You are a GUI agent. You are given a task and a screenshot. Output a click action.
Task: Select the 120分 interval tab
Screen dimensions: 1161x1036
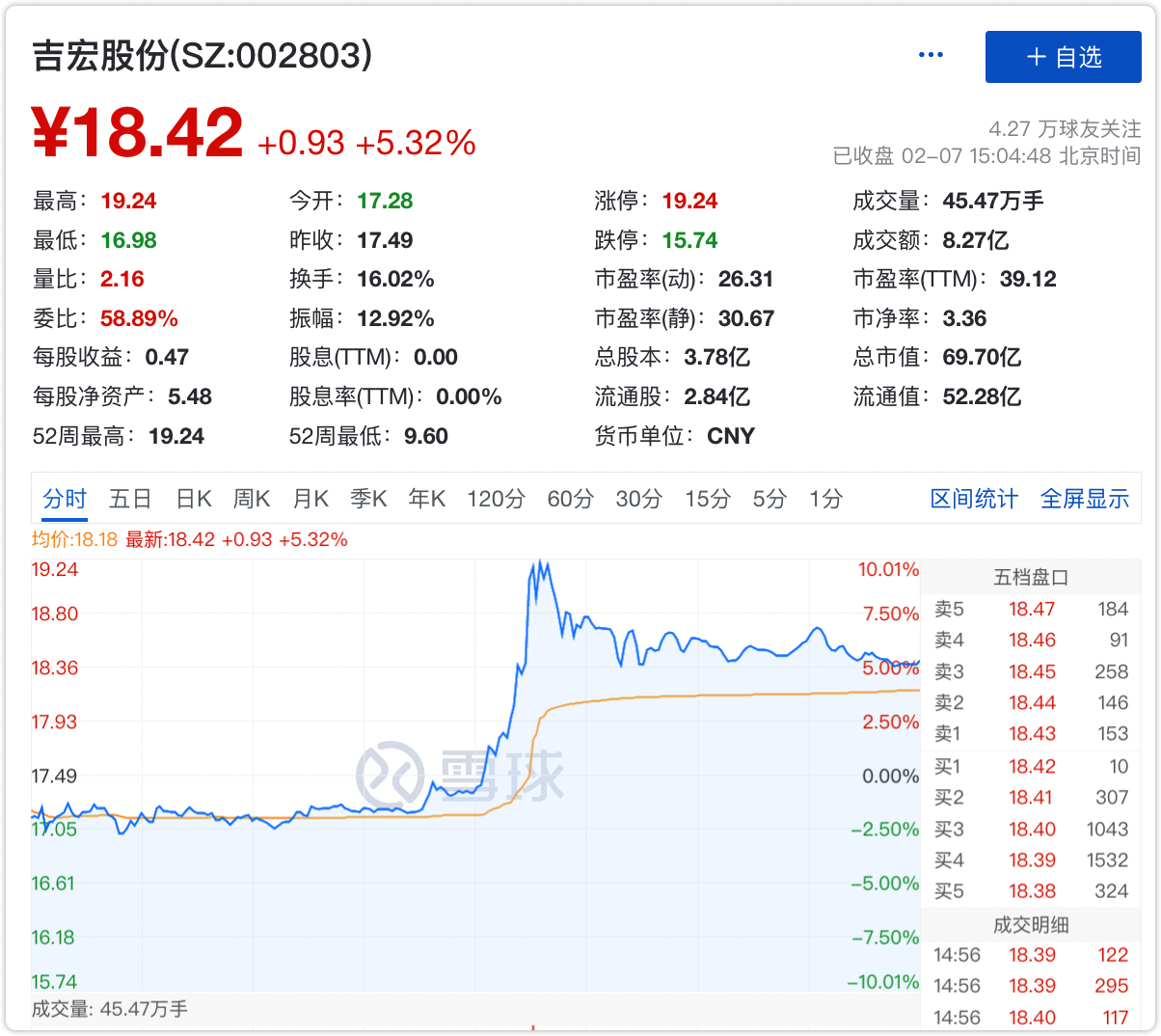496,499
